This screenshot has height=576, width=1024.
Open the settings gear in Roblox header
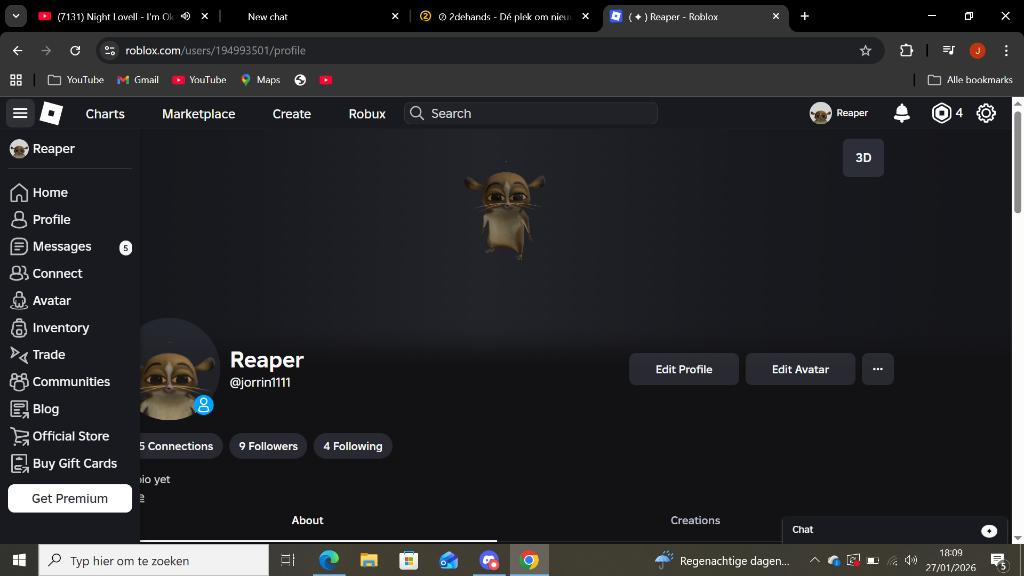click(x=986, y=114)
